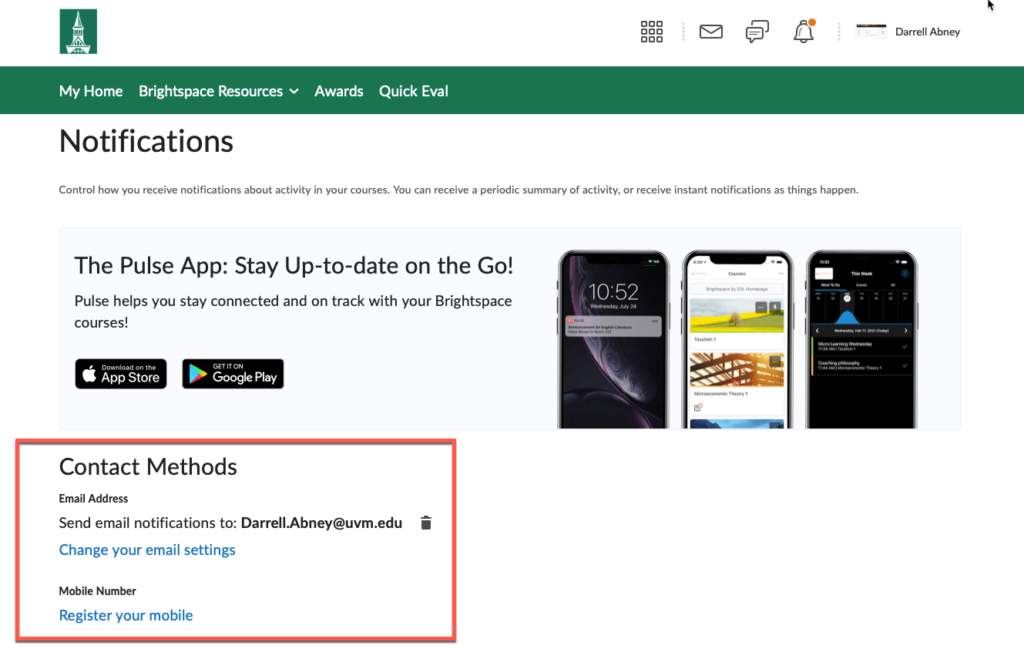Open the Awards page
Image resolution: width=1024 pixels, height=649 pixels.
point(338,90)
